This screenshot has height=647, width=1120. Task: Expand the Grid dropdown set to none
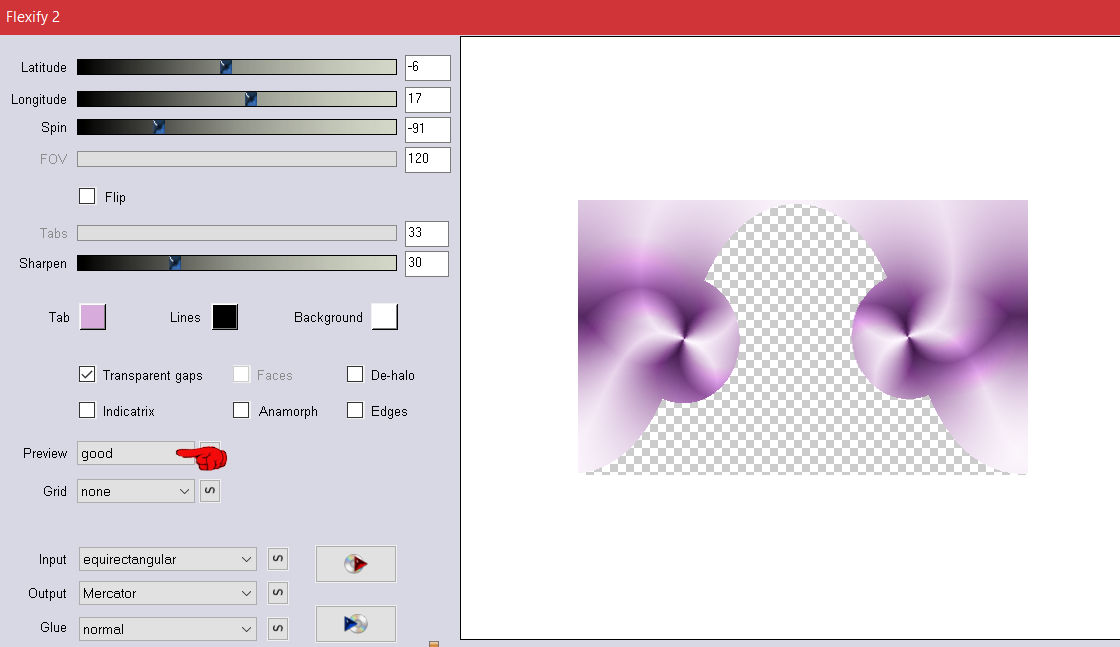(x=136, y=491)
